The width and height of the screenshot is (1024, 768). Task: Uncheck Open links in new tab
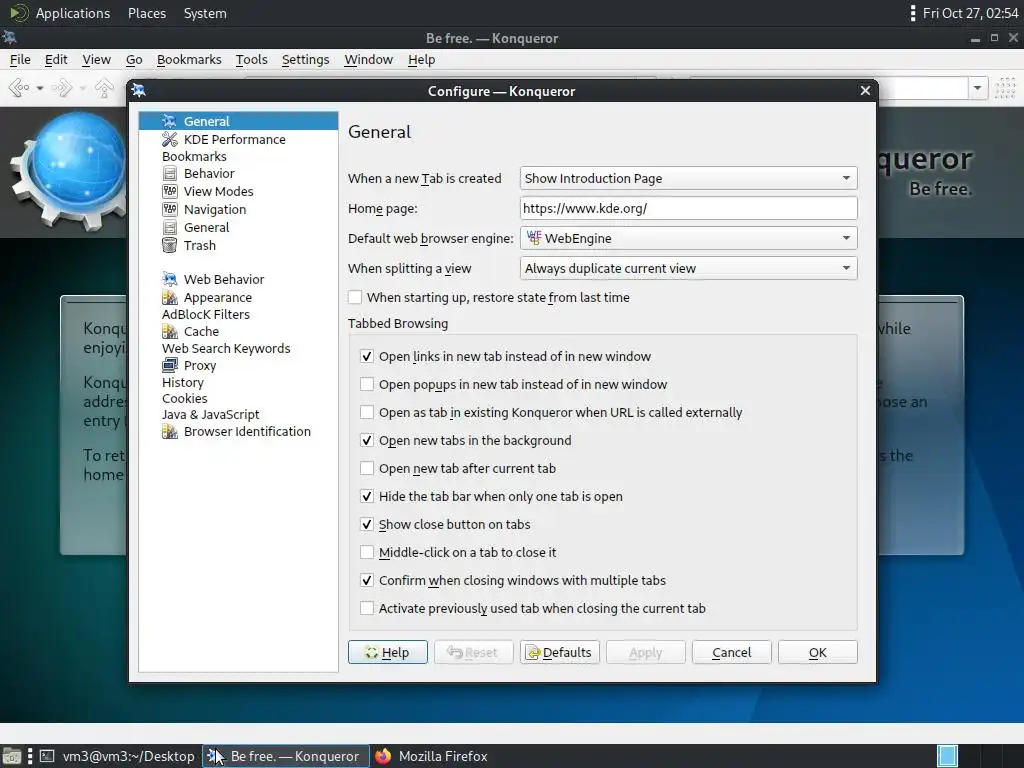[367, 356]
